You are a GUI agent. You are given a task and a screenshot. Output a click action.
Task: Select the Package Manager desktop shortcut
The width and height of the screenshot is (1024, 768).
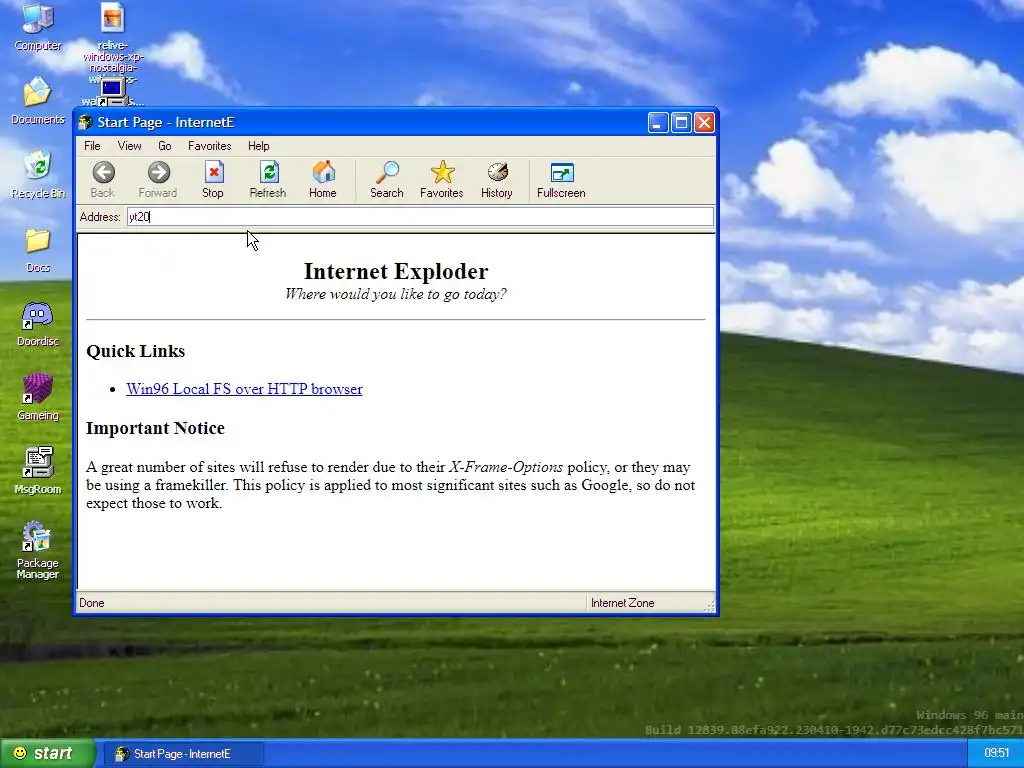click(x=38, y=550)
